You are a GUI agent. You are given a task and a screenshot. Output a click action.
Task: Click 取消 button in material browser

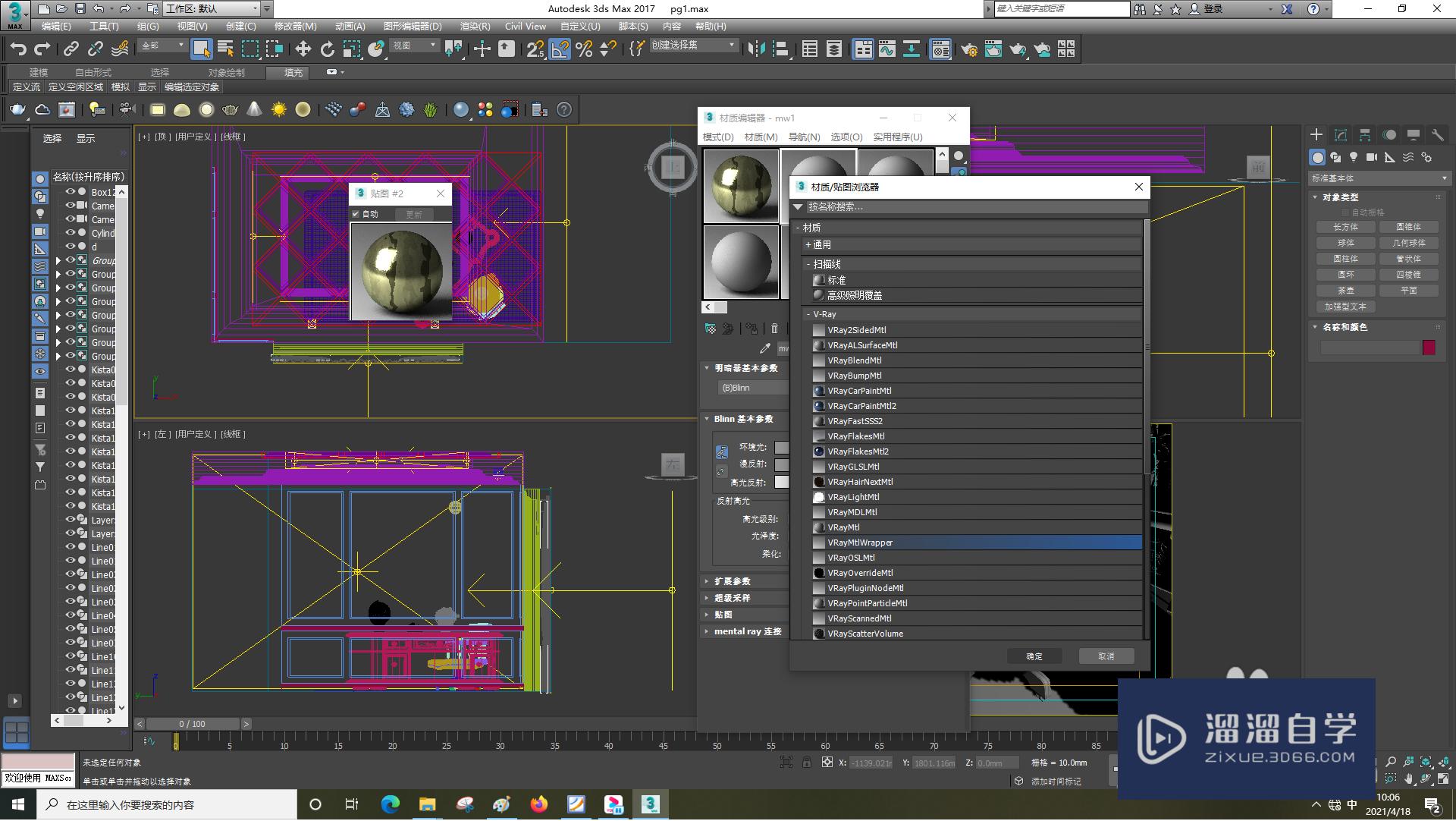coord(1107,656)
